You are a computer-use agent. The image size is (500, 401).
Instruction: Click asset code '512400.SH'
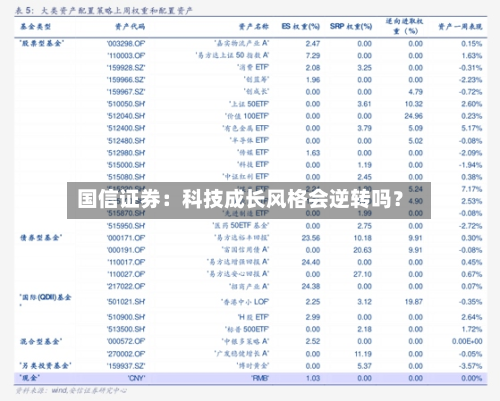tap(126, 128)
